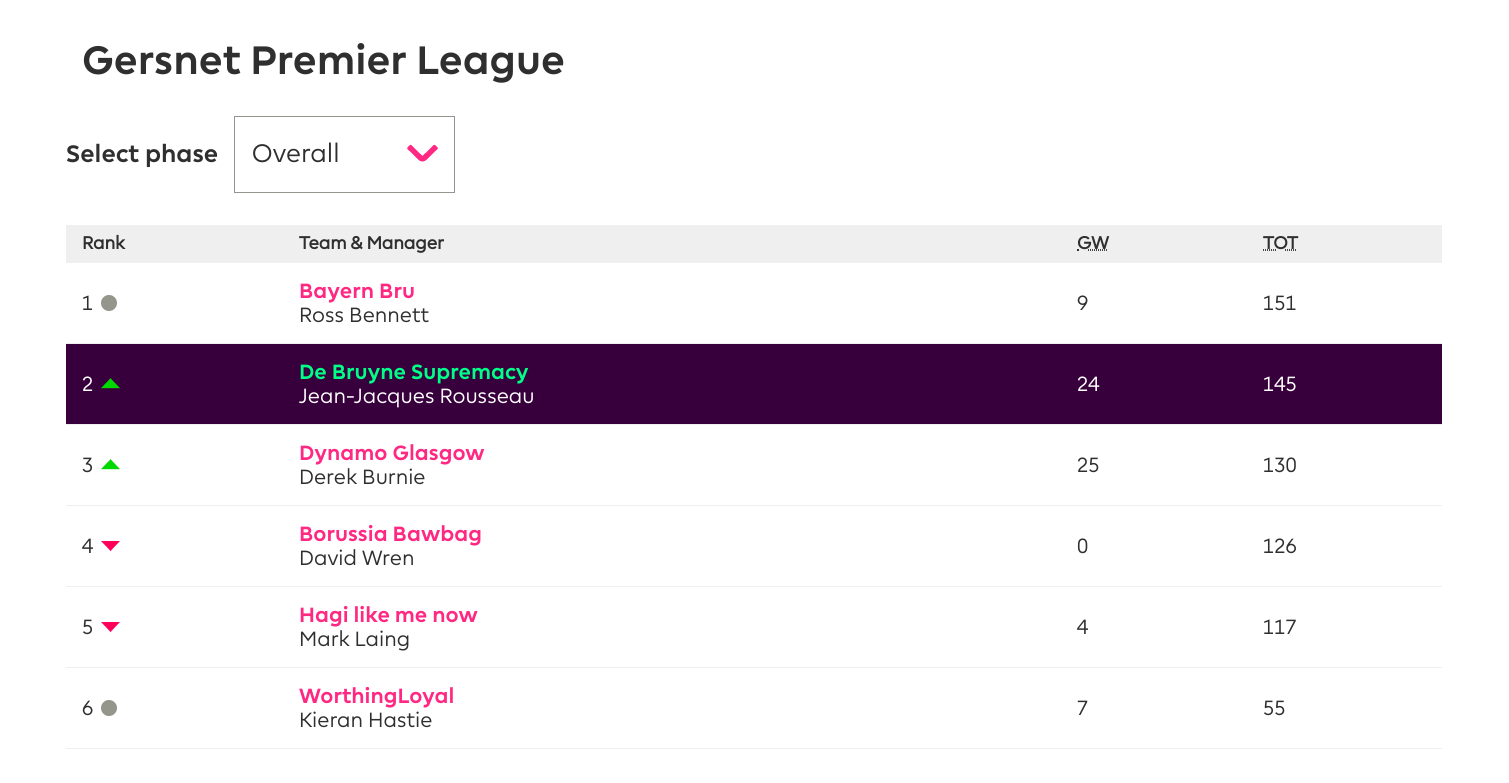Click the grey no-change dot for rank 6
This screenshot has width=1509, height=783.
[x=109, y=708]
